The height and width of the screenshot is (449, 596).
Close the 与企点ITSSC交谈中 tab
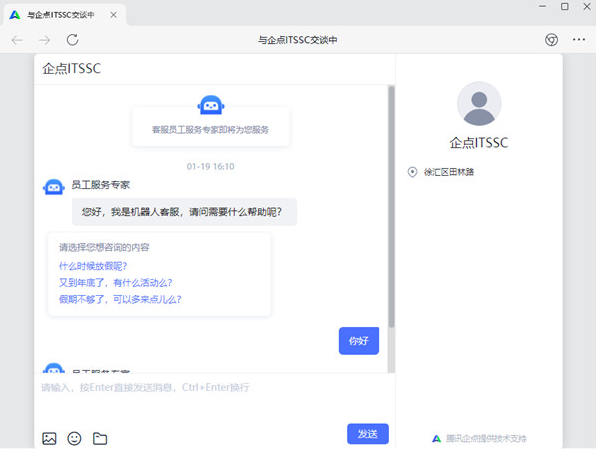113,15
